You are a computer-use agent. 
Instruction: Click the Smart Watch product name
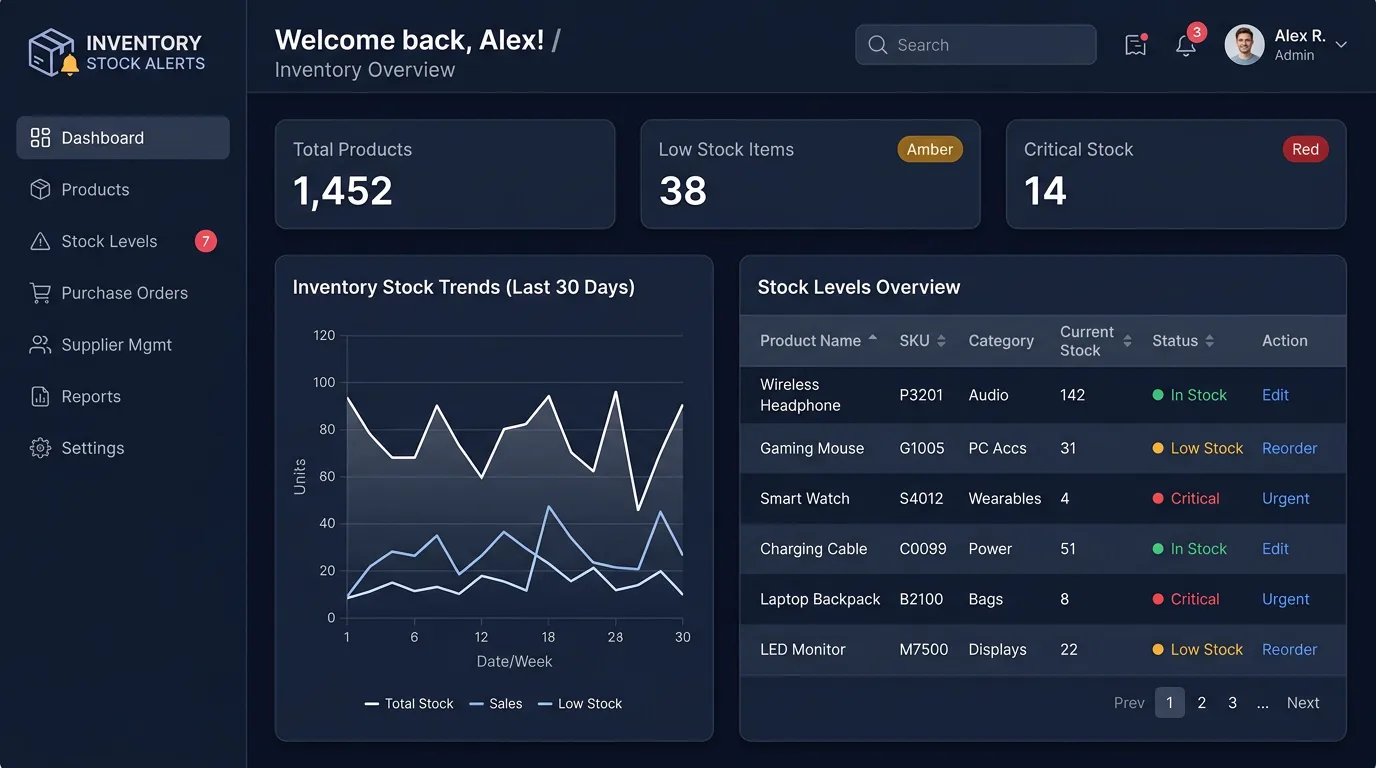(x=805, y=499)
